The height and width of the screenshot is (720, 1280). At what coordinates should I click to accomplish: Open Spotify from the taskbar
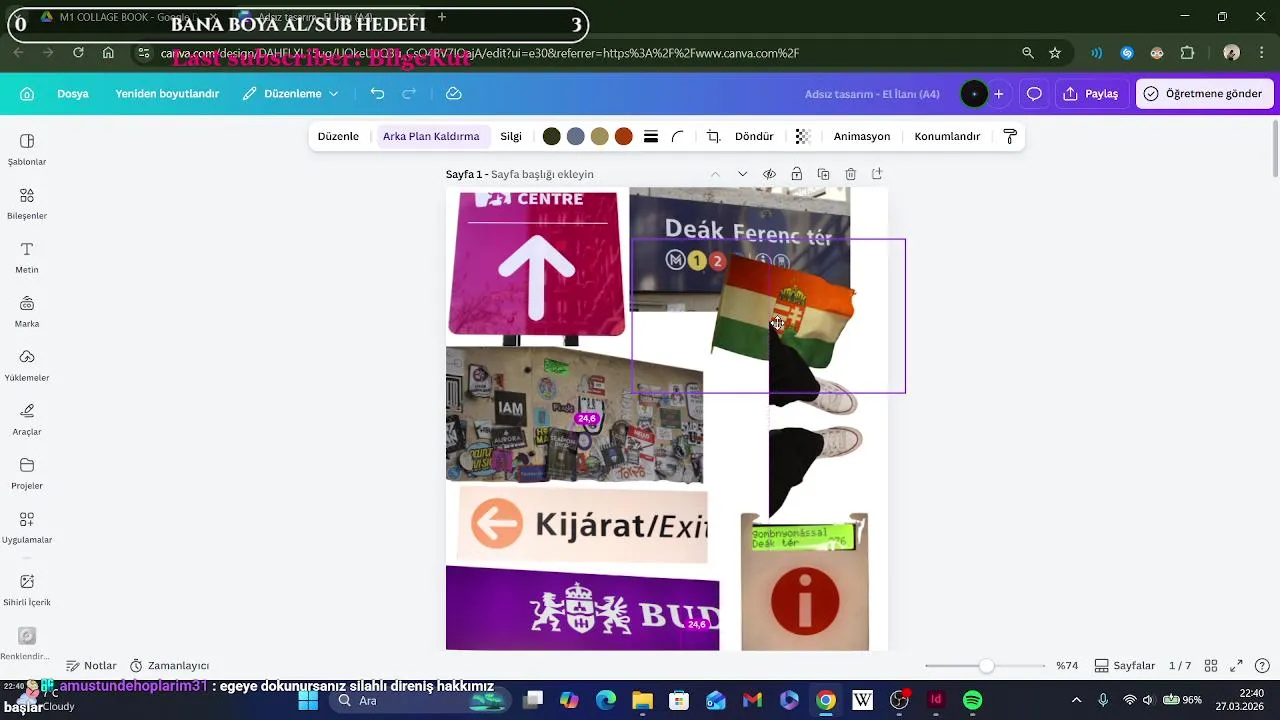coord(972,700)
